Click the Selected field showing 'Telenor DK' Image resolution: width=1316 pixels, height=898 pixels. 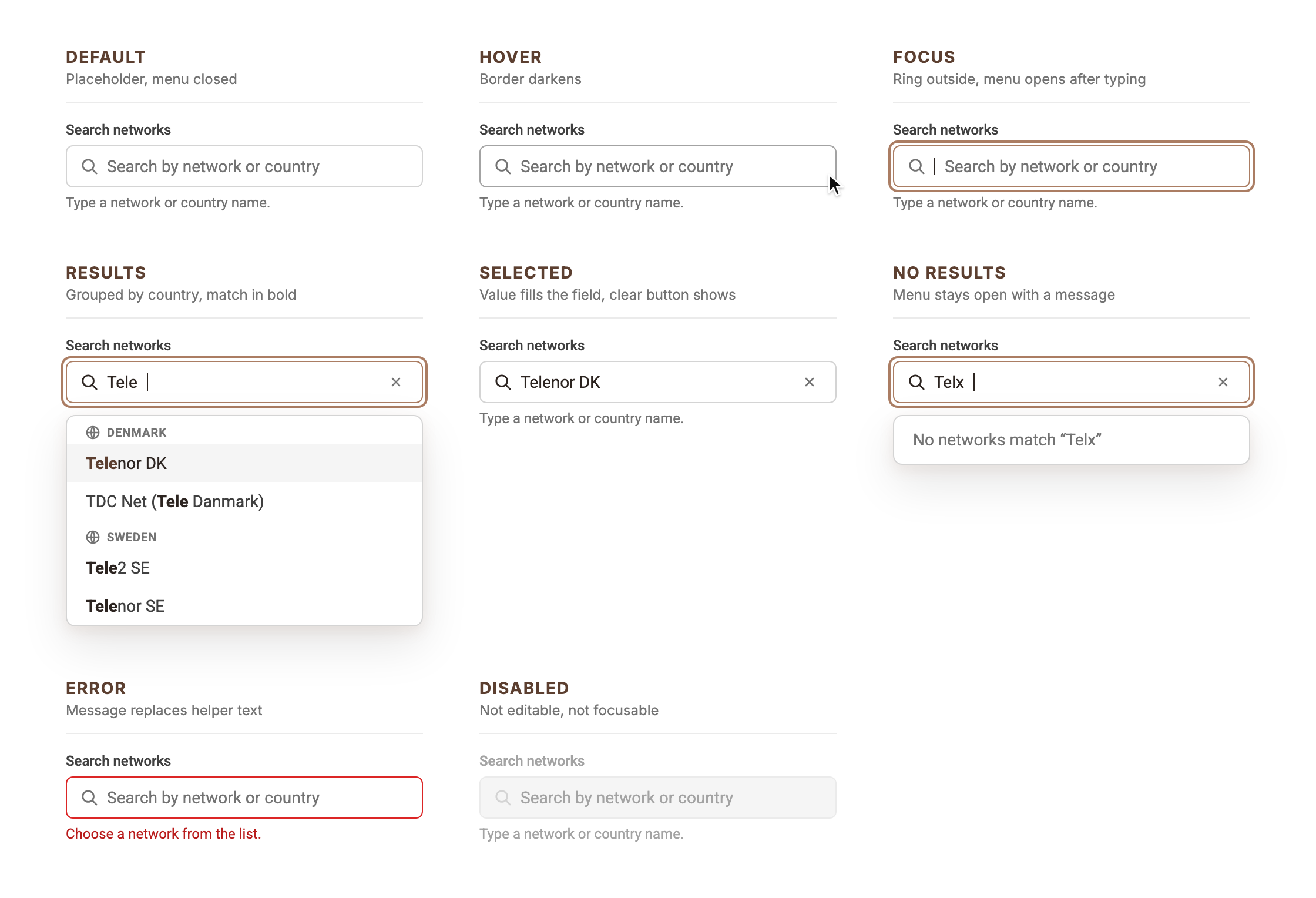[658, 382]
